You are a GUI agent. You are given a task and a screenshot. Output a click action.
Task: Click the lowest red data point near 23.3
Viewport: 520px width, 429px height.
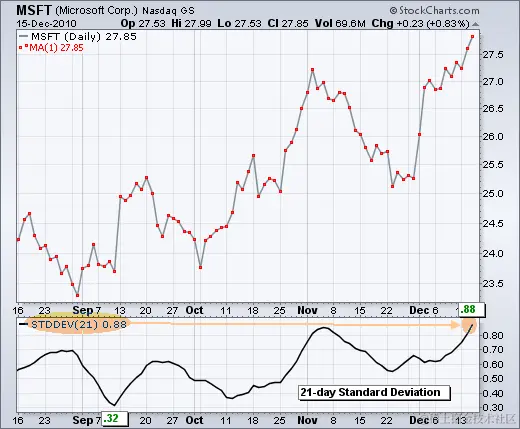tap(77, 295)
